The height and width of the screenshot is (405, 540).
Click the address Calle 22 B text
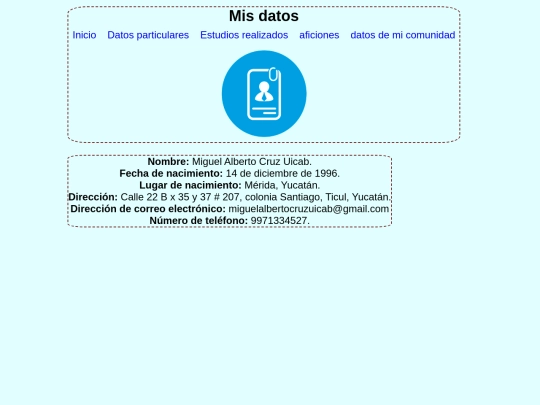pos(256,197)
